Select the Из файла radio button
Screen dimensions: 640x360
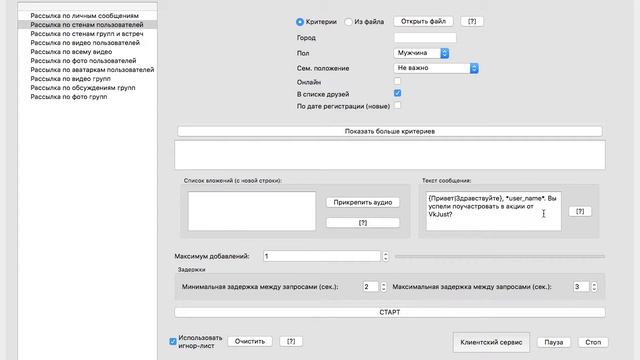(x=348, y=22)
